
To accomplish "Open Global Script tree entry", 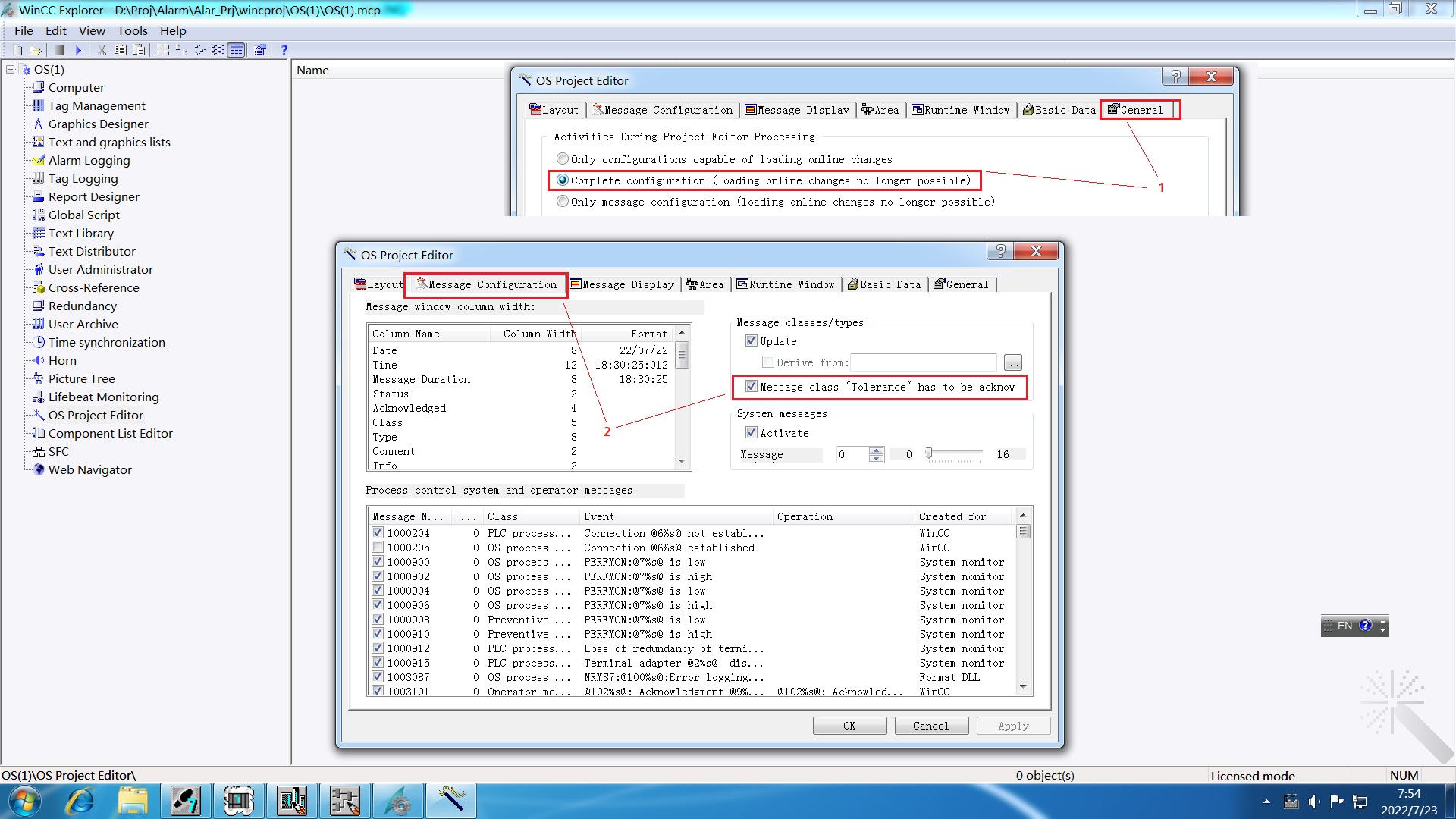I will [x=83, y=215].
